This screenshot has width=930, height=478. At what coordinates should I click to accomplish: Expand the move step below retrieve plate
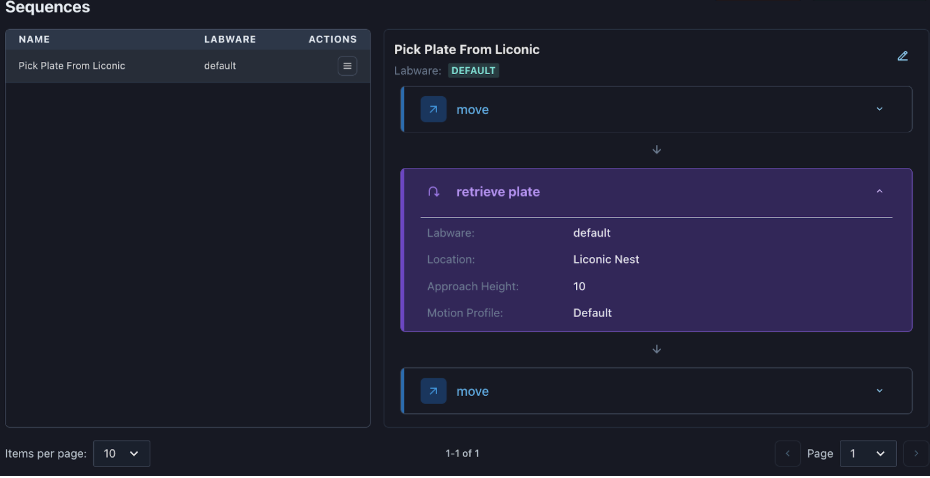[879, 391]
